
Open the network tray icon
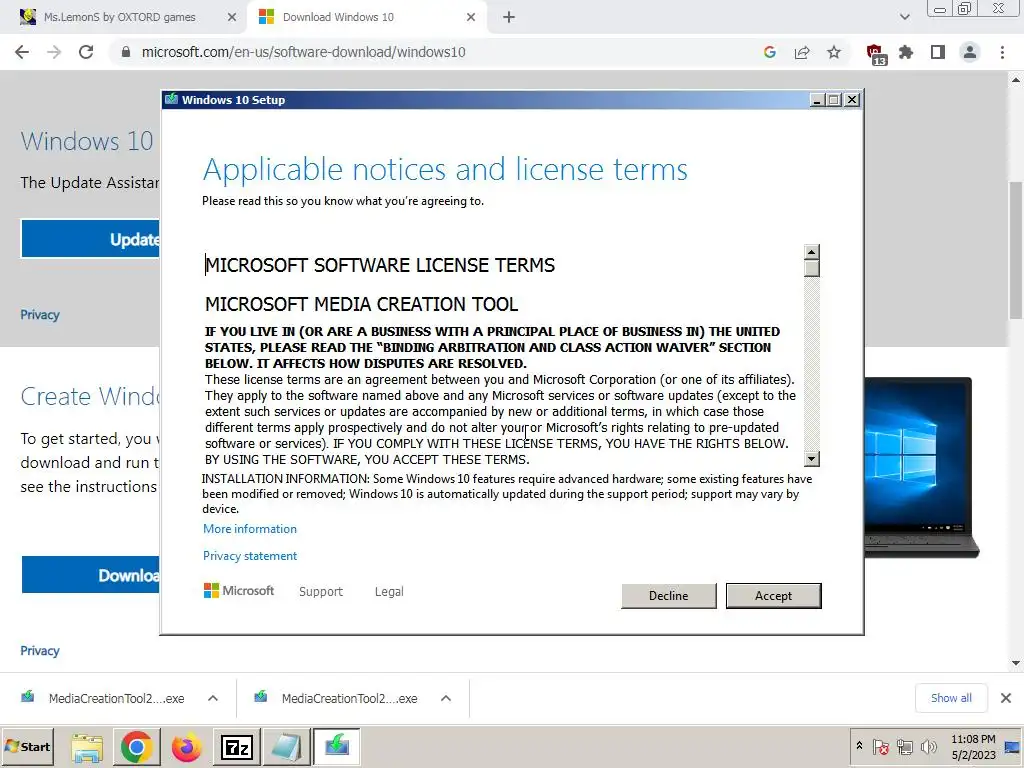click(904, 746)
